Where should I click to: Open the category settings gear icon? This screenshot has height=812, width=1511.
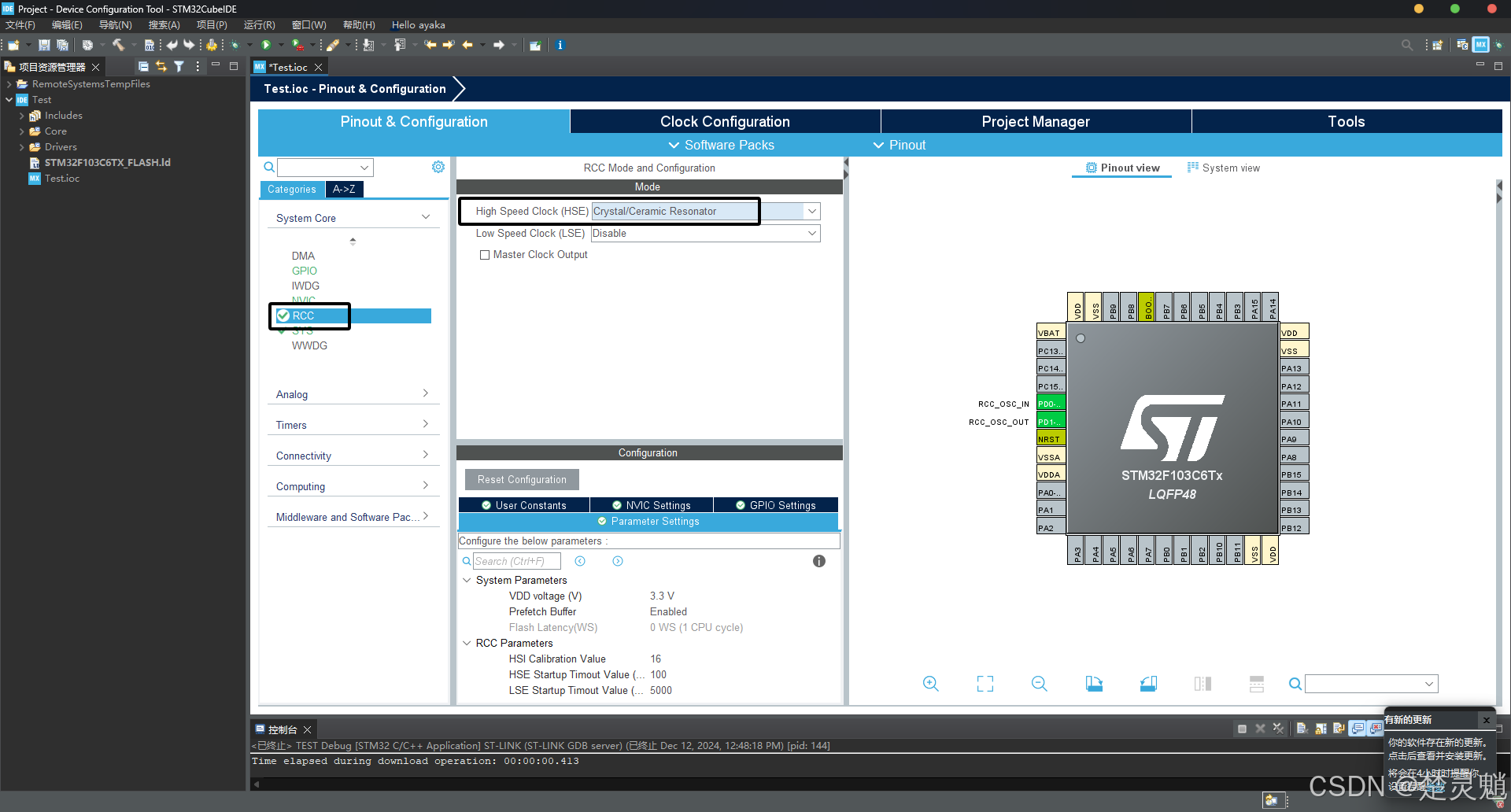click(x=438, y=167)
